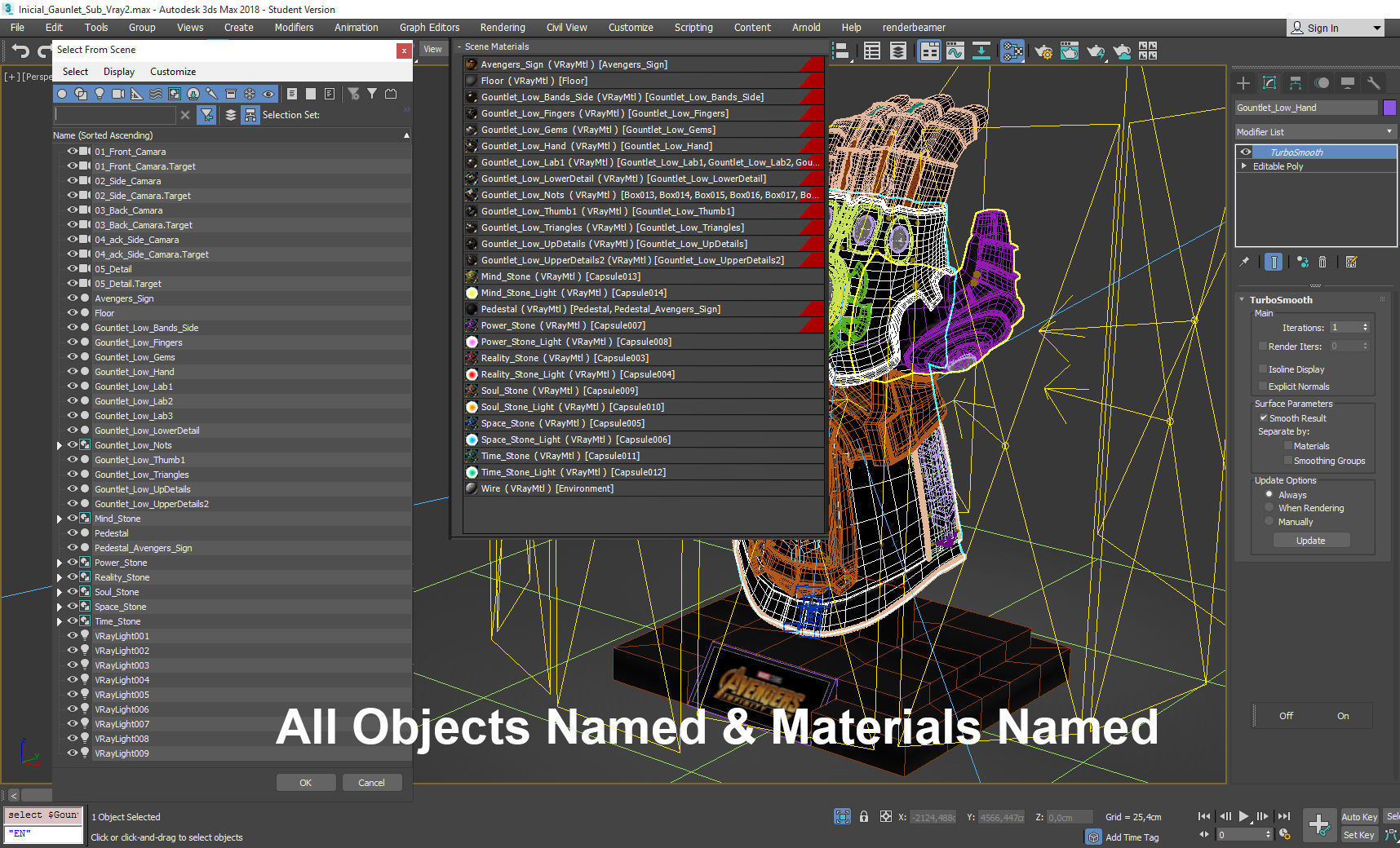Click the Set Key button
This screenshot has width=1400, height=848.
1358,834
